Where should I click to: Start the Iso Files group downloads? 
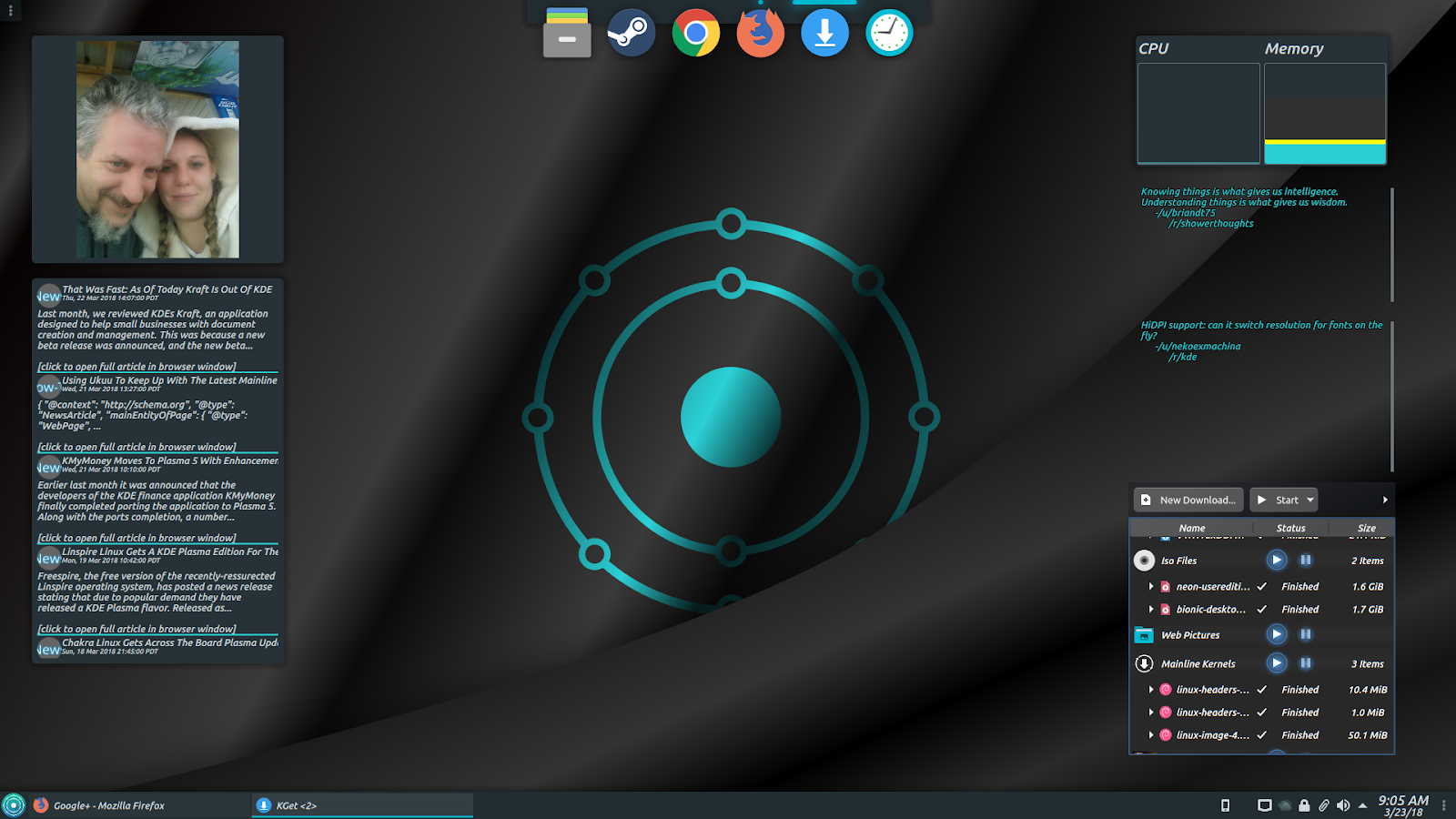pyautogui.click(x=1277, y=561)
